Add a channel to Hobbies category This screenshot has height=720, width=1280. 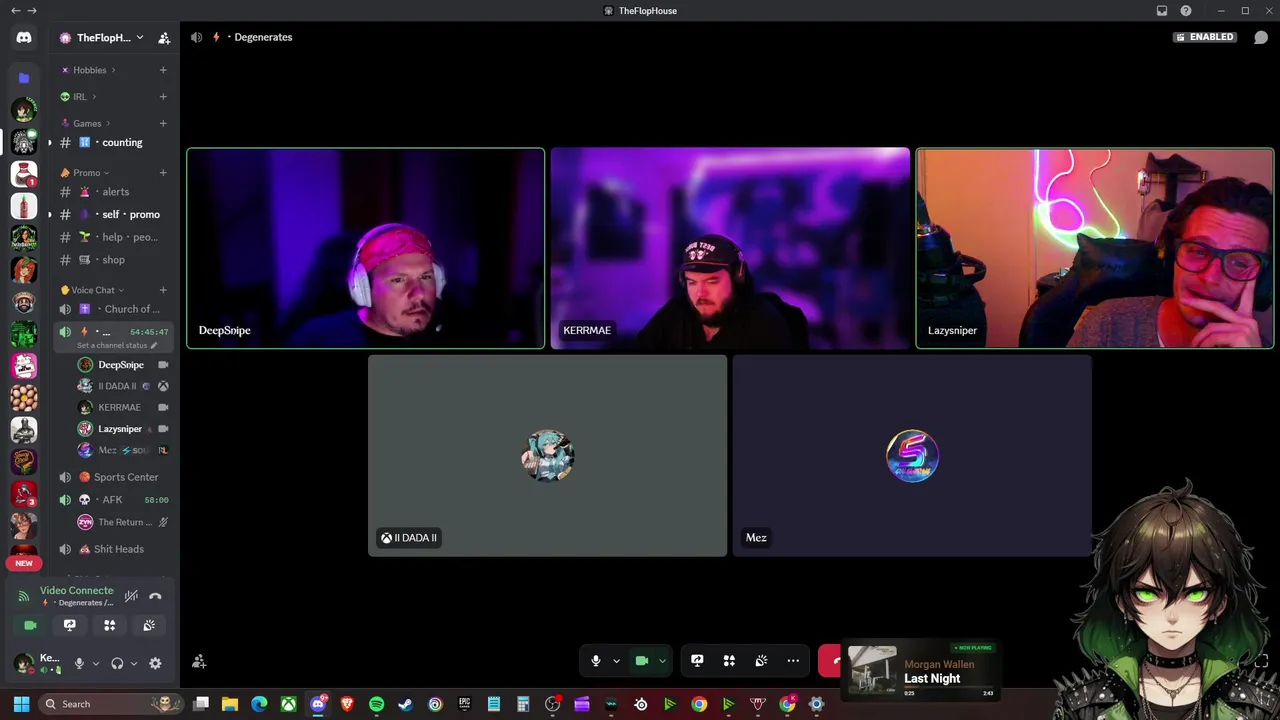coord(163,70)
